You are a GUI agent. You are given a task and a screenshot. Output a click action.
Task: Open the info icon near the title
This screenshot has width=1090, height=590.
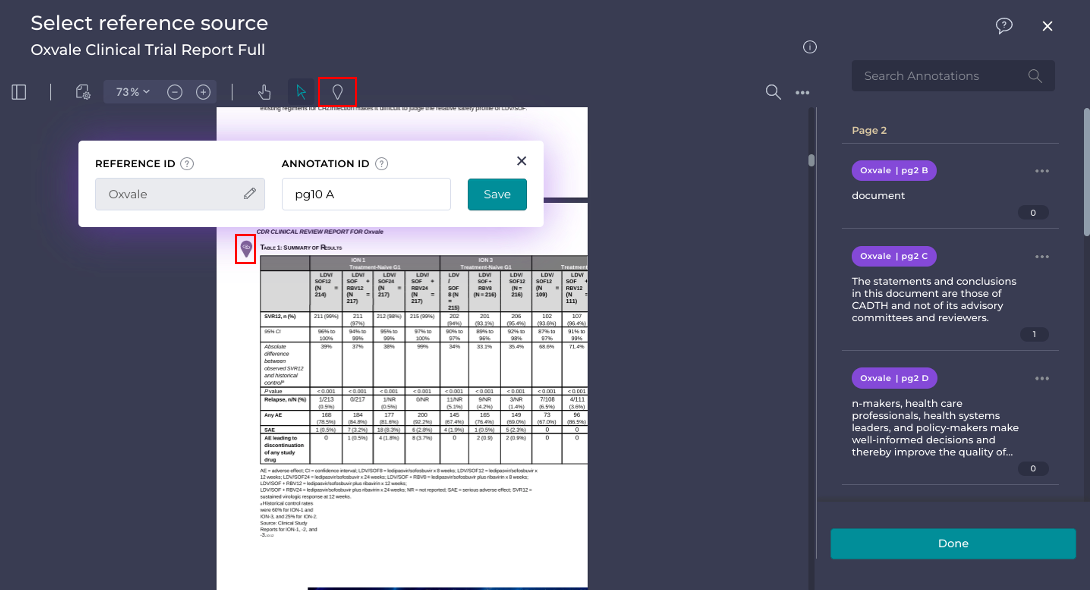[x=810, y=47]
